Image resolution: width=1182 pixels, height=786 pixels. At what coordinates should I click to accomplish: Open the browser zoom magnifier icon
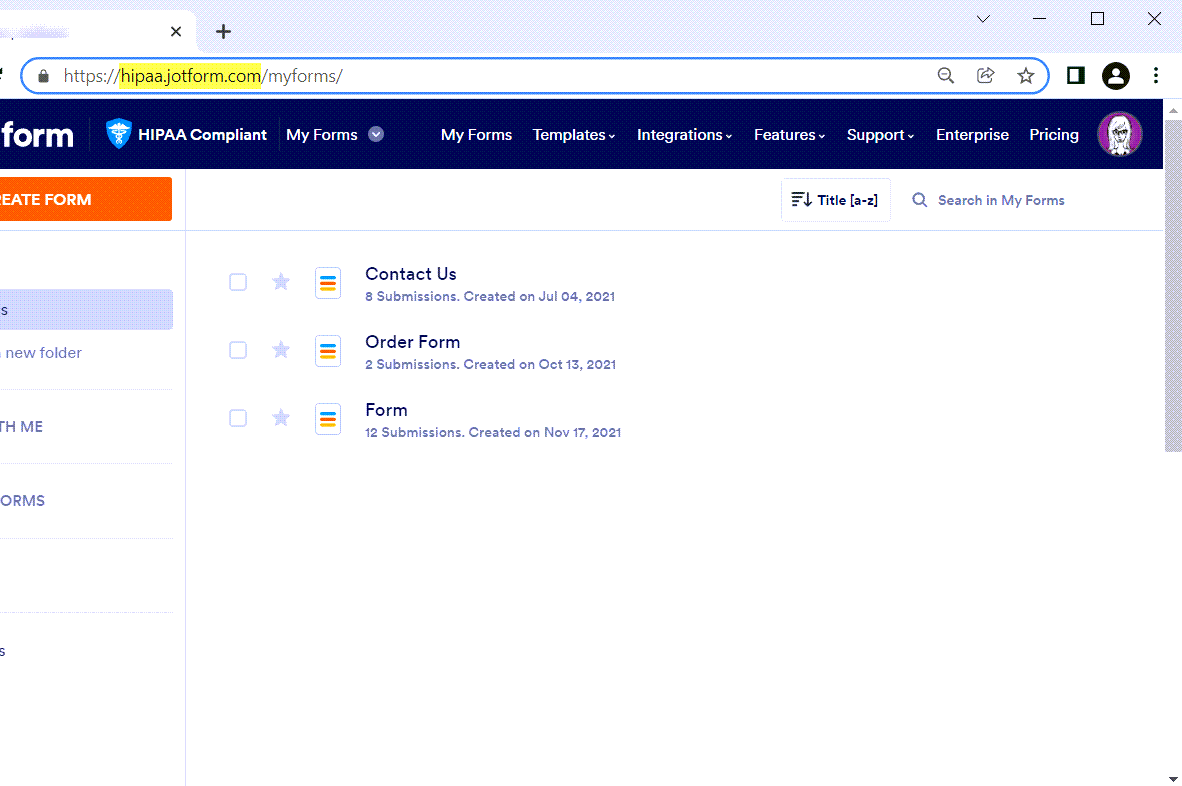pos(945,76)
